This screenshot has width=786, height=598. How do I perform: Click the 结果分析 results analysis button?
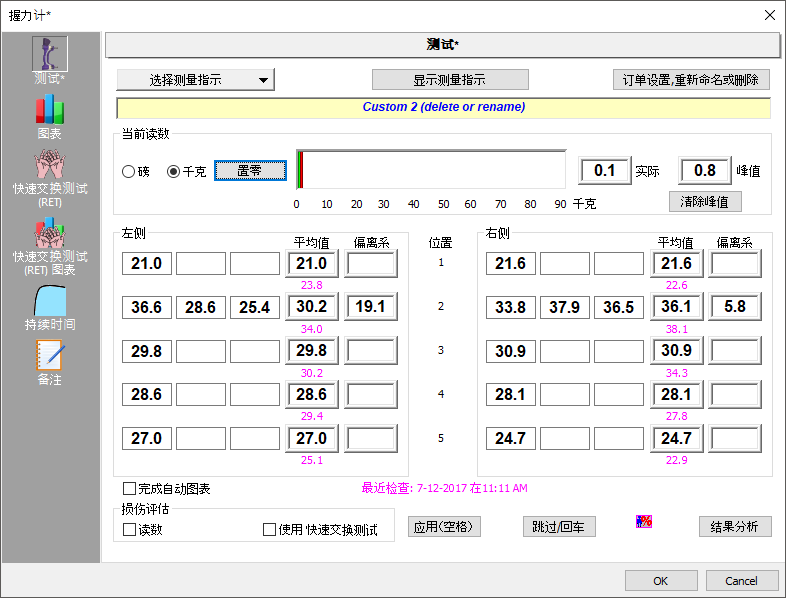[x=734, y=527]
